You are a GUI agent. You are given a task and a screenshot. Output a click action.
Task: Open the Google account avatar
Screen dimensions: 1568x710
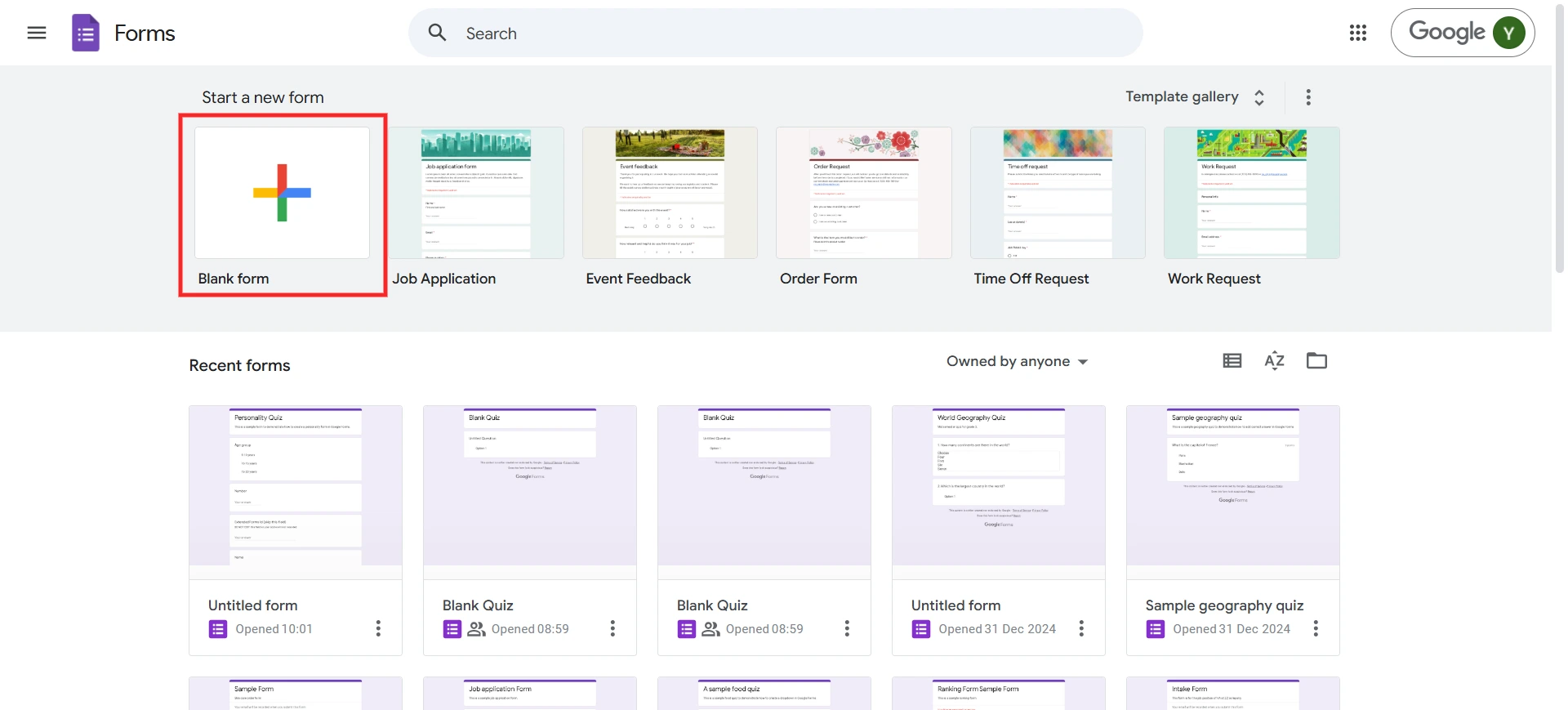(x=1508, y=33)
